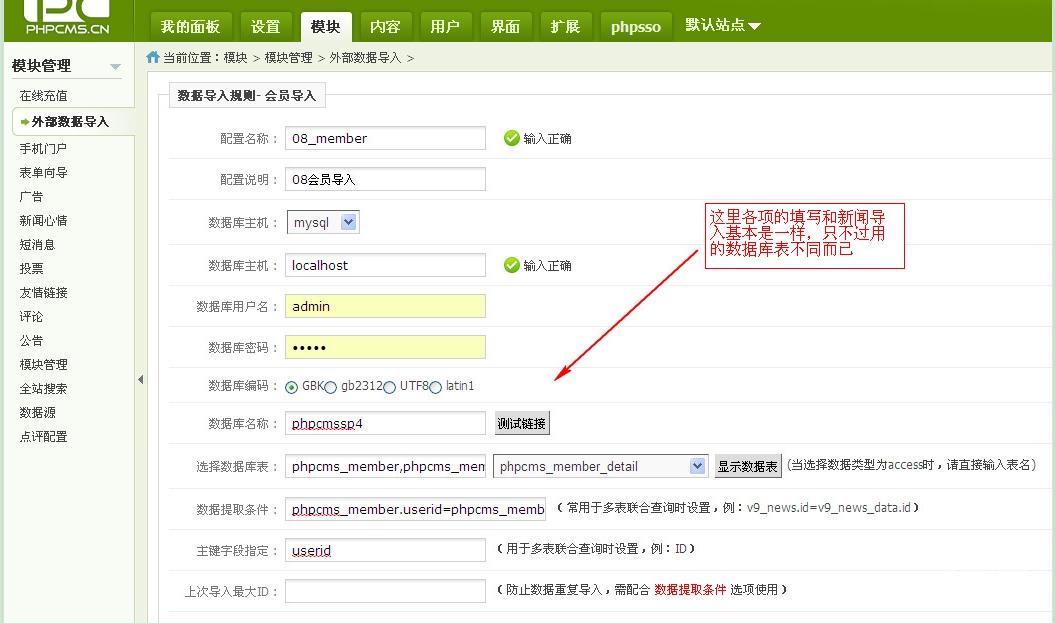Click the 配置名称 input field
The width and height of the screenshot is (1055, 624).
click(385, 138)
